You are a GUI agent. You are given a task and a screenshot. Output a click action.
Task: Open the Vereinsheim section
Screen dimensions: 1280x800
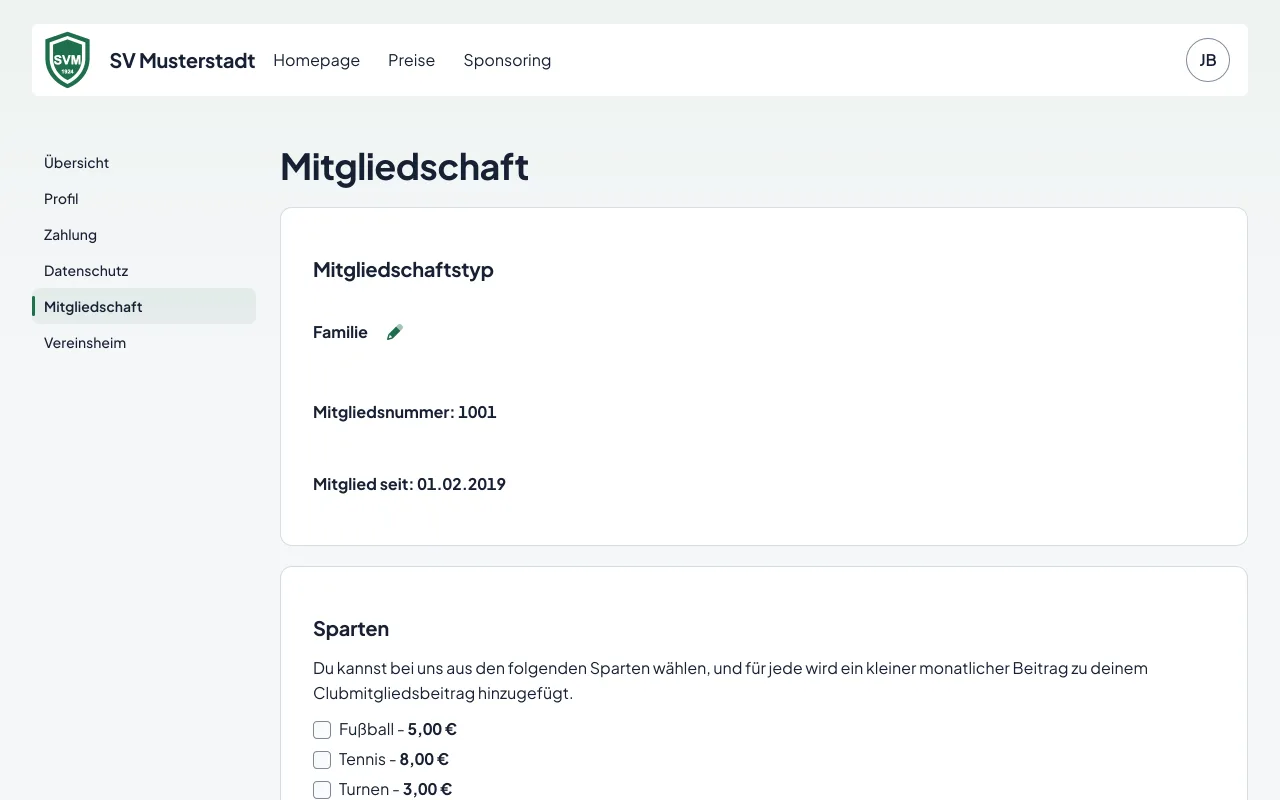[x=144, y=343]
